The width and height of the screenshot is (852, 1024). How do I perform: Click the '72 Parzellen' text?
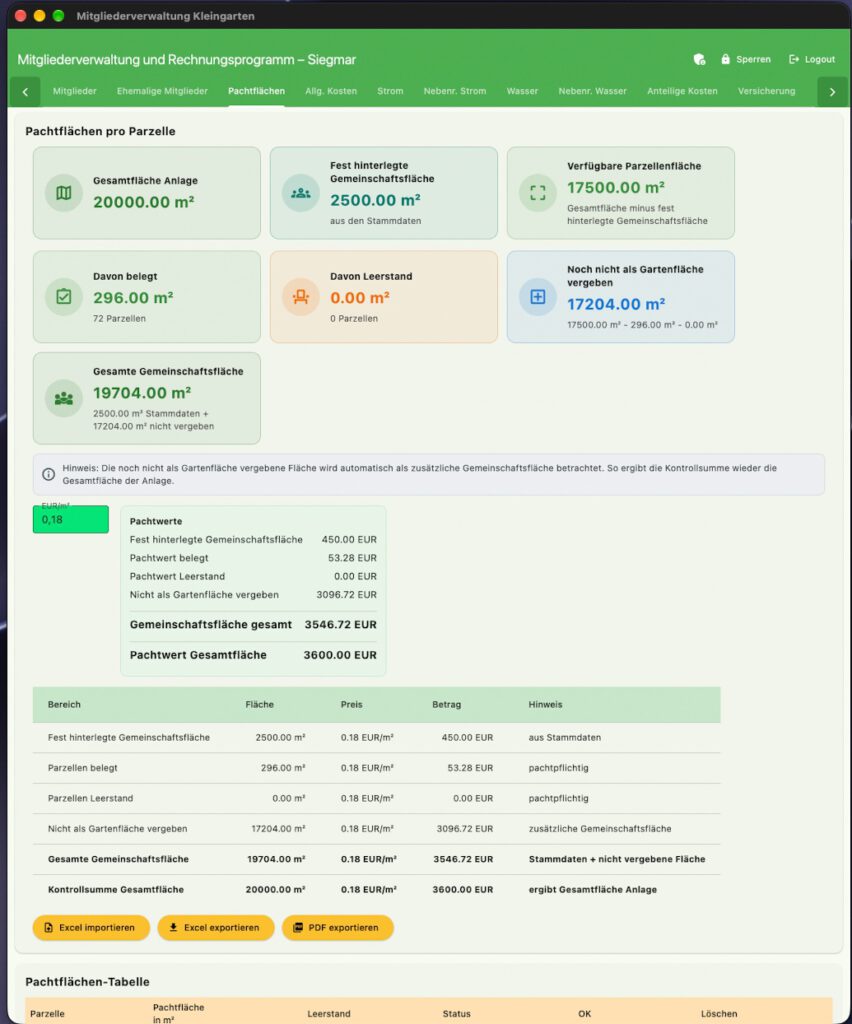119,319
